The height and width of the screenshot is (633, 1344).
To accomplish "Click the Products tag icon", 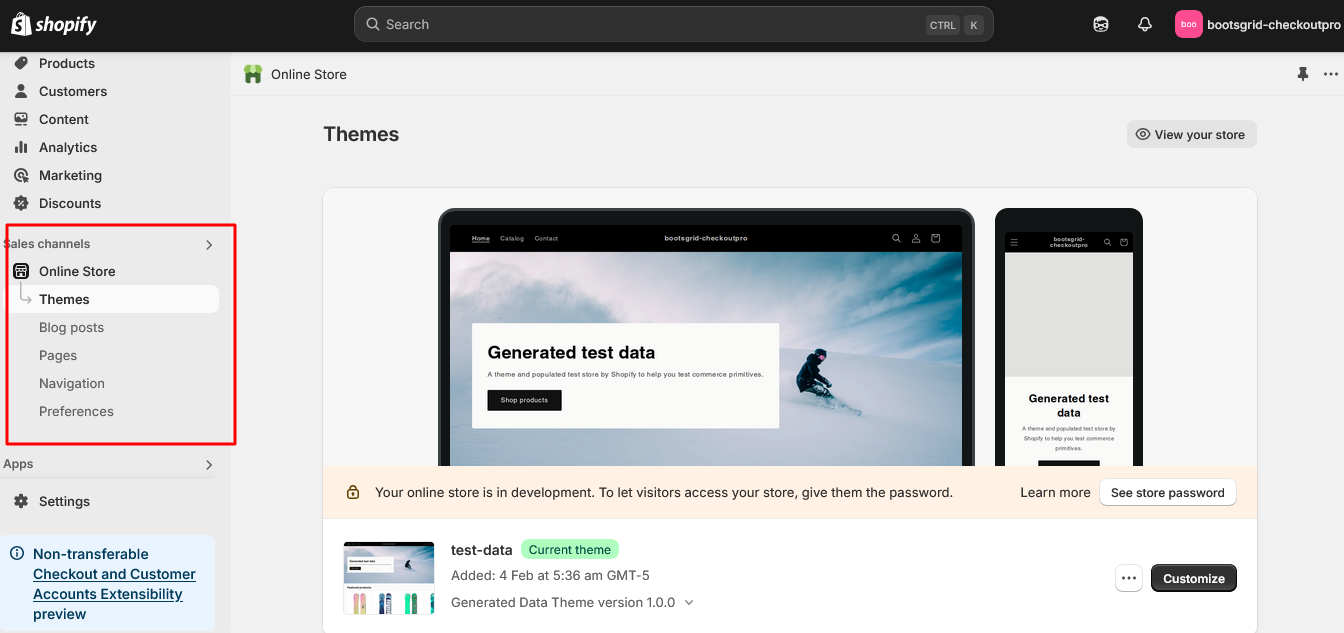I will [x=21, y=63].
